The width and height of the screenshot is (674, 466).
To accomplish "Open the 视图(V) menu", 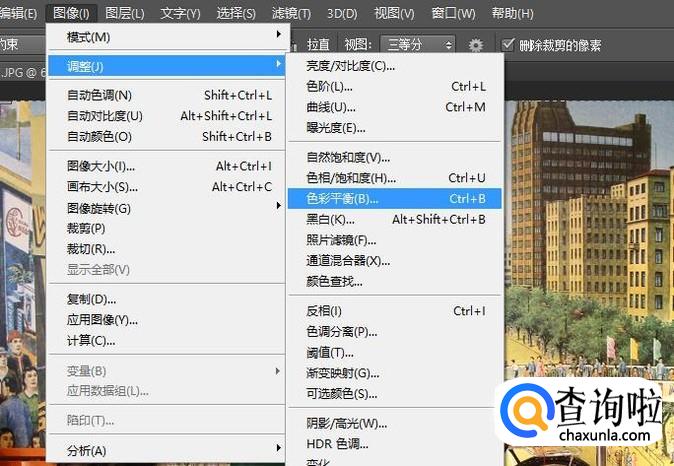I will 394,13.
